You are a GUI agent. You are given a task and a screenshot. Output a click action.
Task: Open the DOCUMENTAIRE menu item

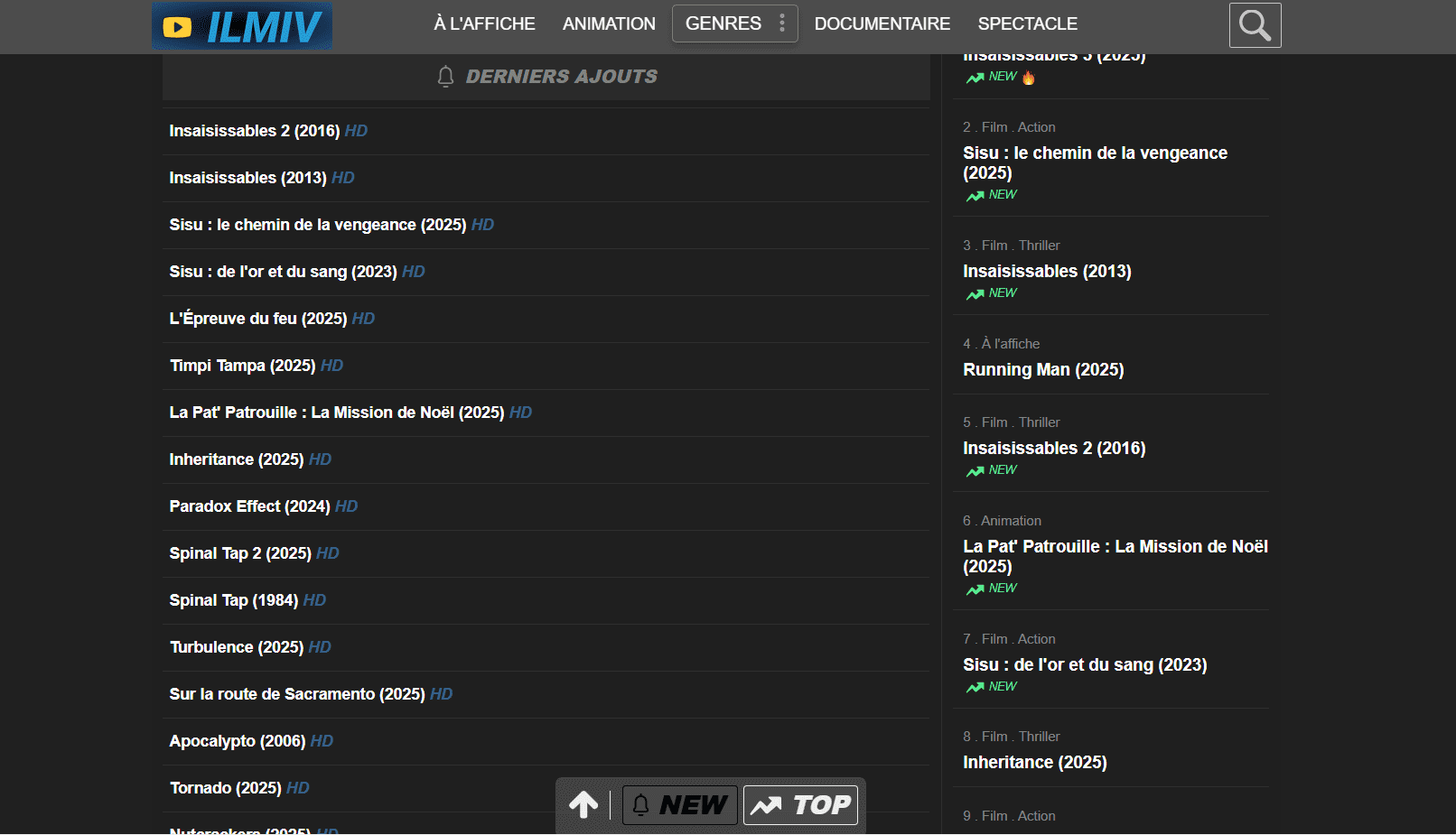point(882,23)
